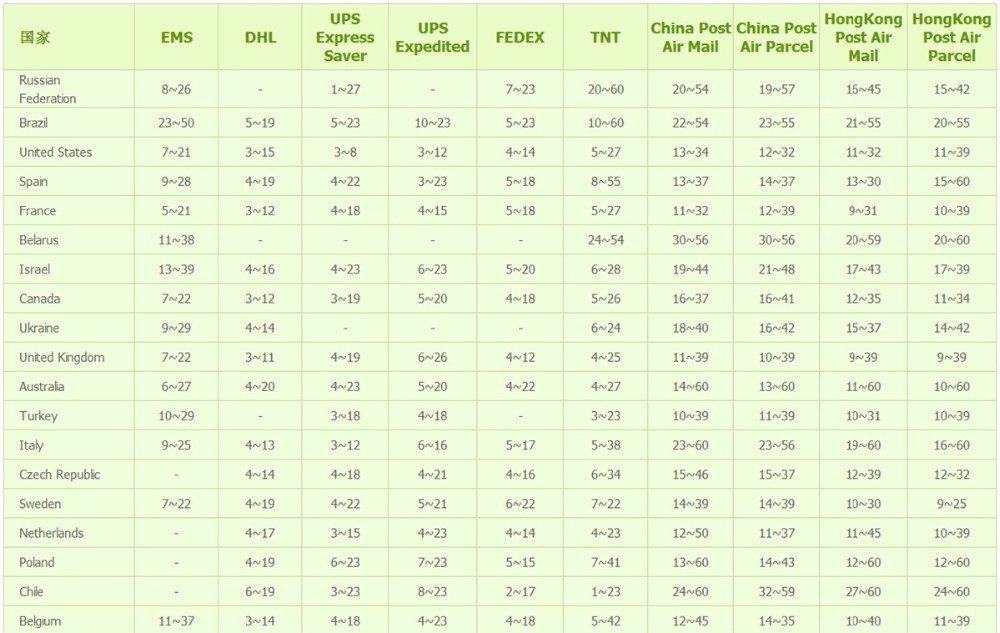
Task: Click the United Kingdom country name
Action: coord(61,357)
